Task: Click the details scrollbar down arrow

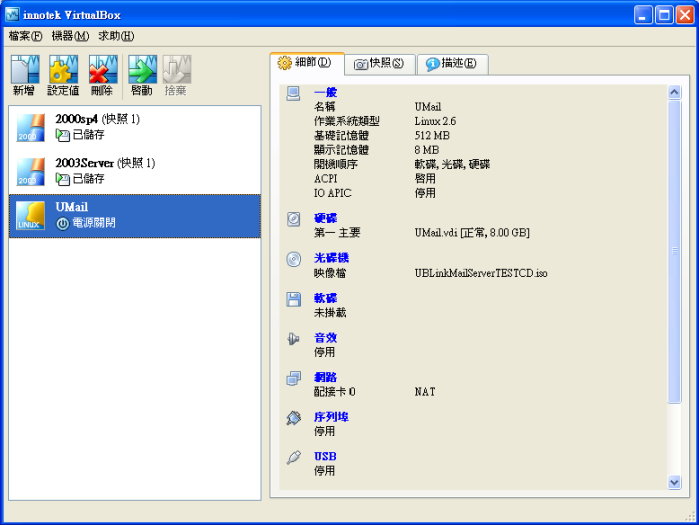Action: pos(674,481)
